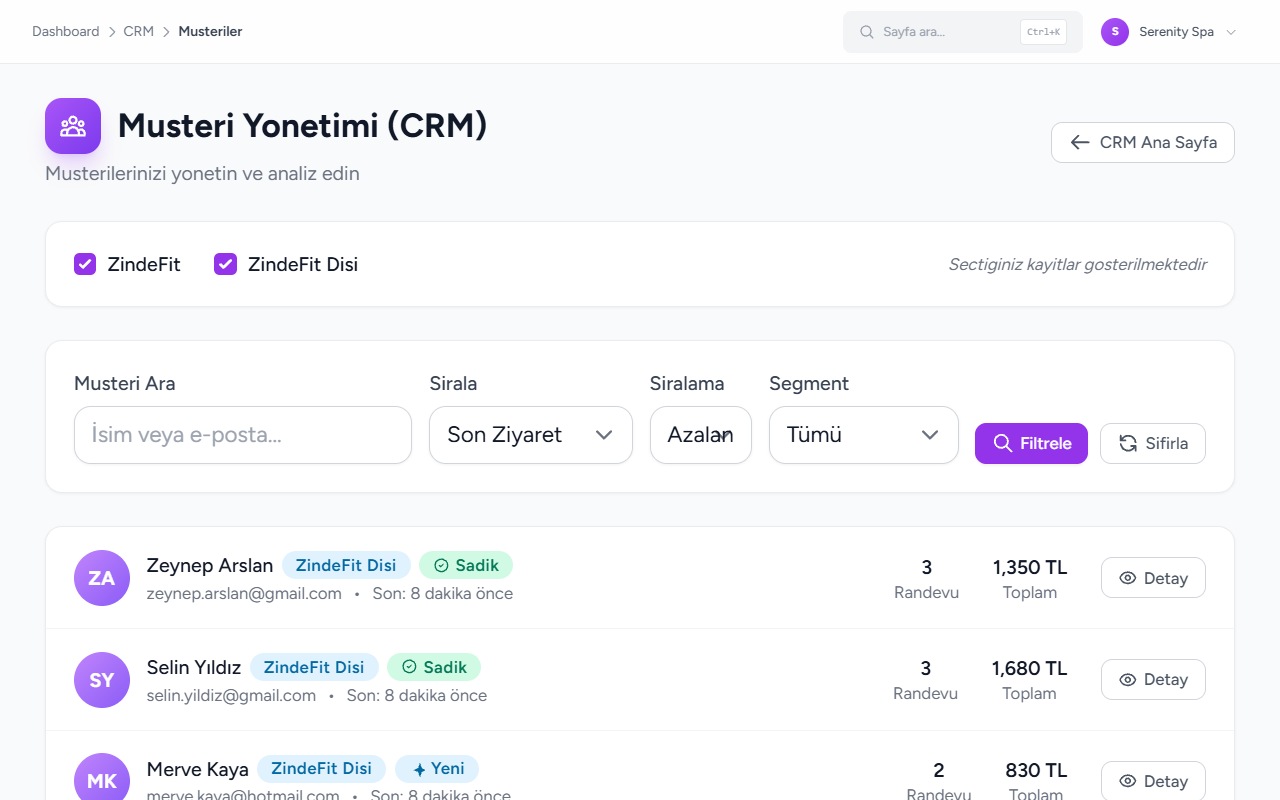Open the Sirala Son Ziyaret dropdown
This screenshot has height=800, width=1280.
[x=531, y=435]
